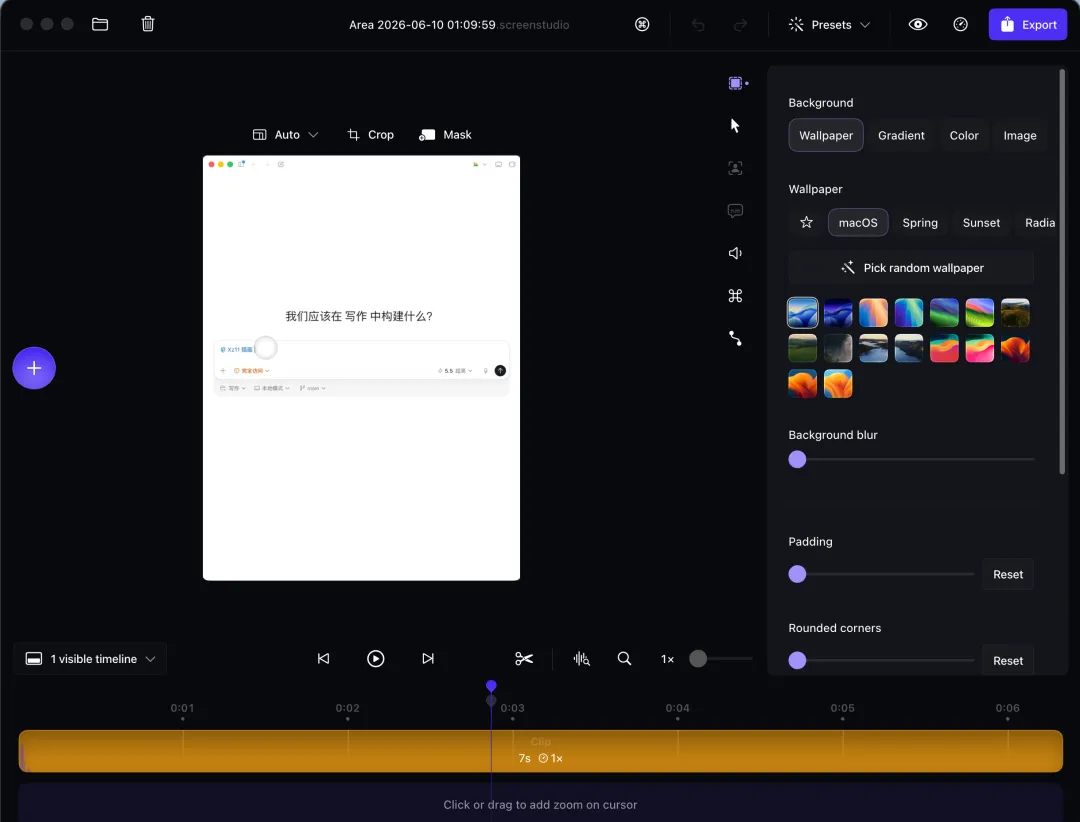This screenshot has height=822, width=1080.
Task: Click the trash delete icon
Action: point(147,24)
